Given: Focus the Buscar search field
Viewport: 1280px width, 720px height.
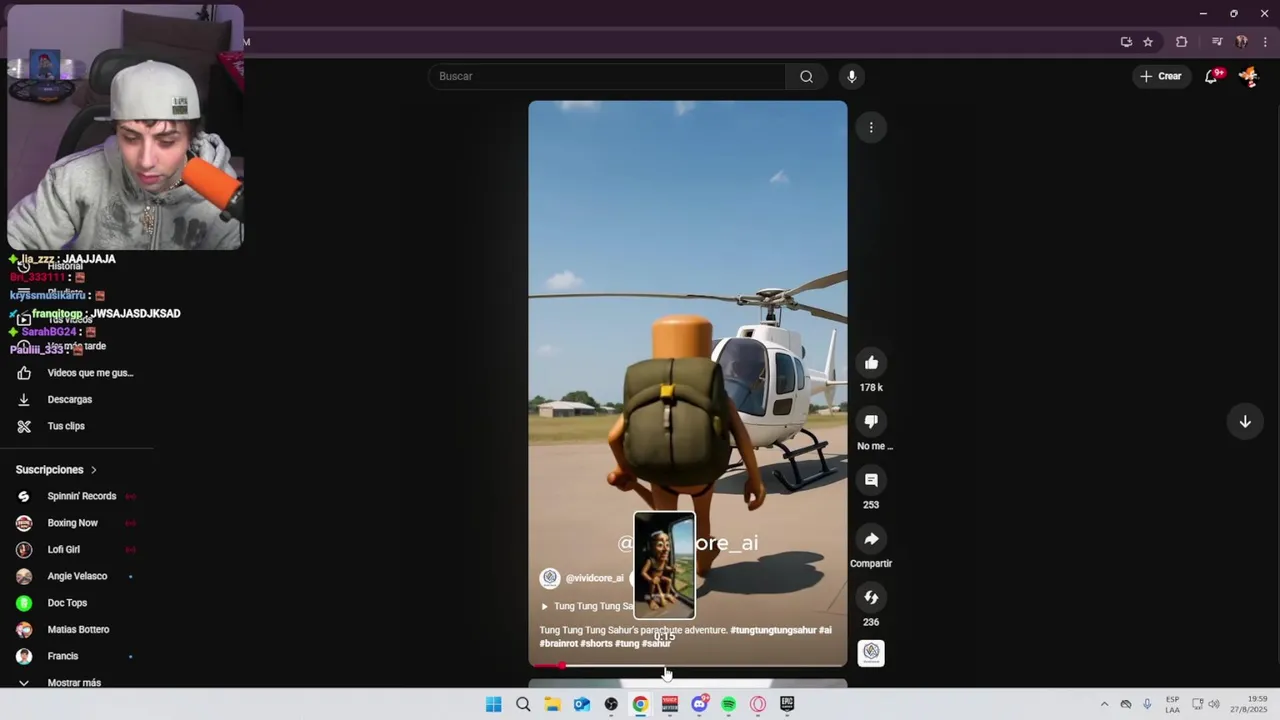Looking at the screenshot, I should click(x=608, y=76).
